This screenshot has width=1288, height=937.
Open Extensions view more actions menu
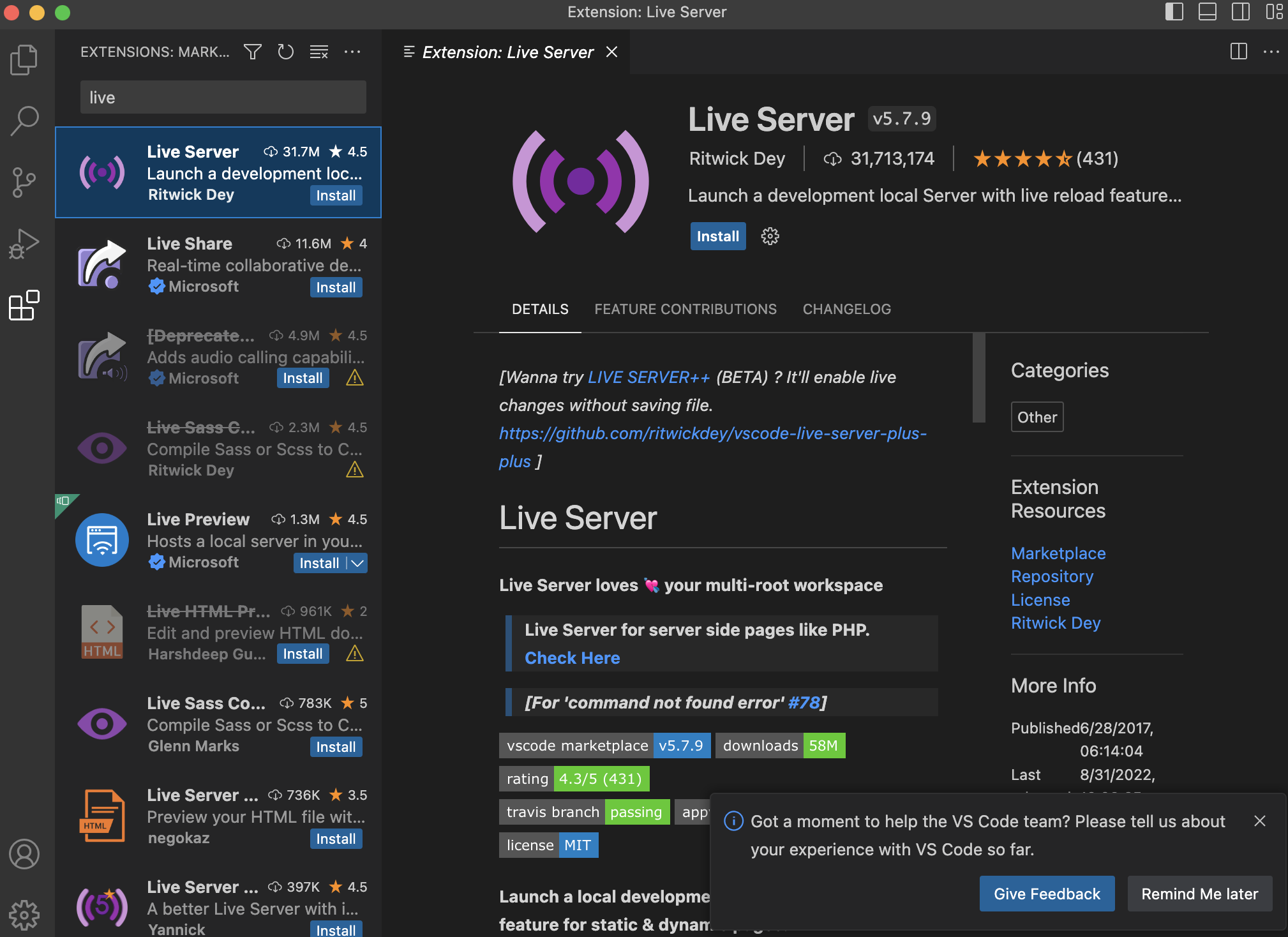(x=352, y=52)
